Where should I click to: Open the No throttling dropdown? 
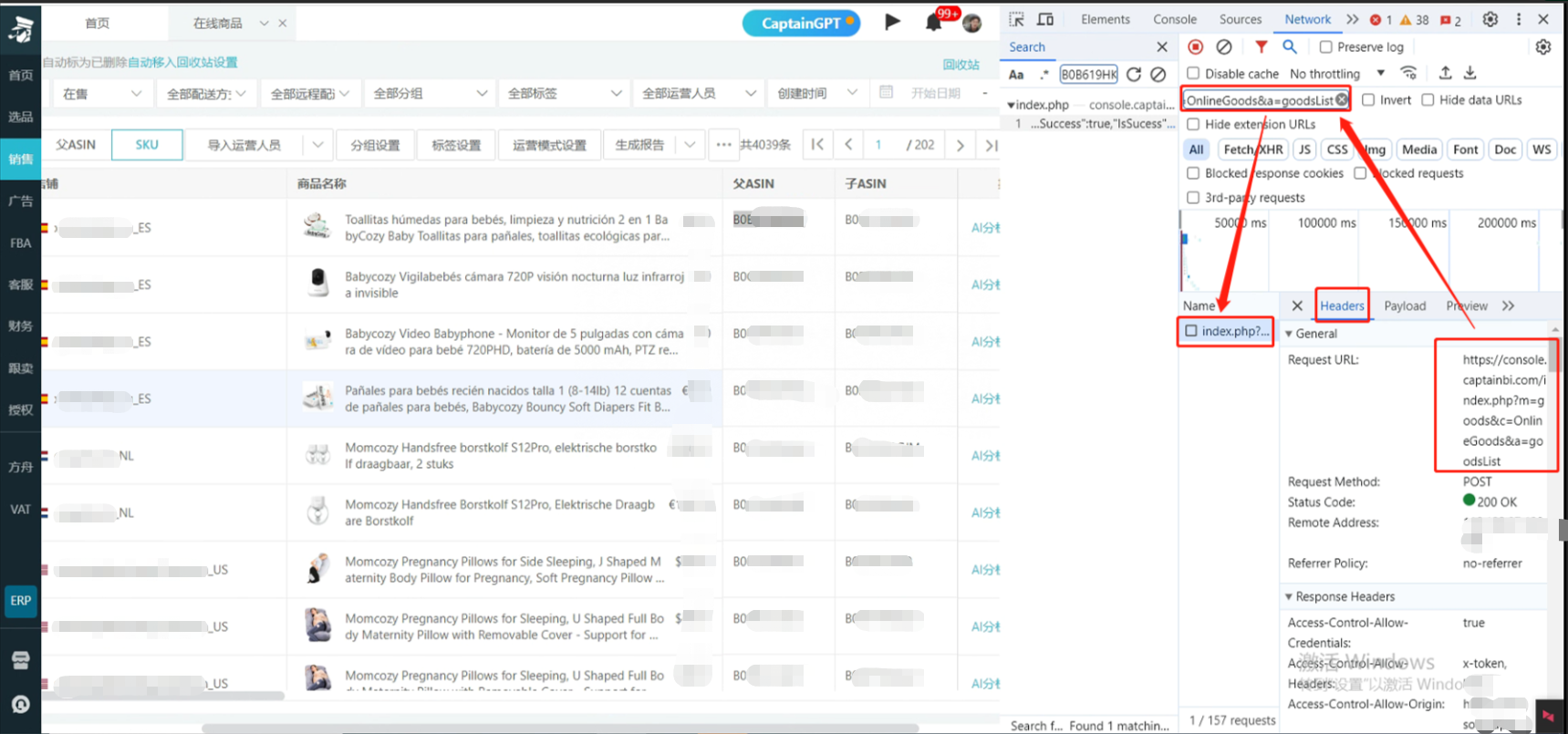click(x=1337, y=74)
